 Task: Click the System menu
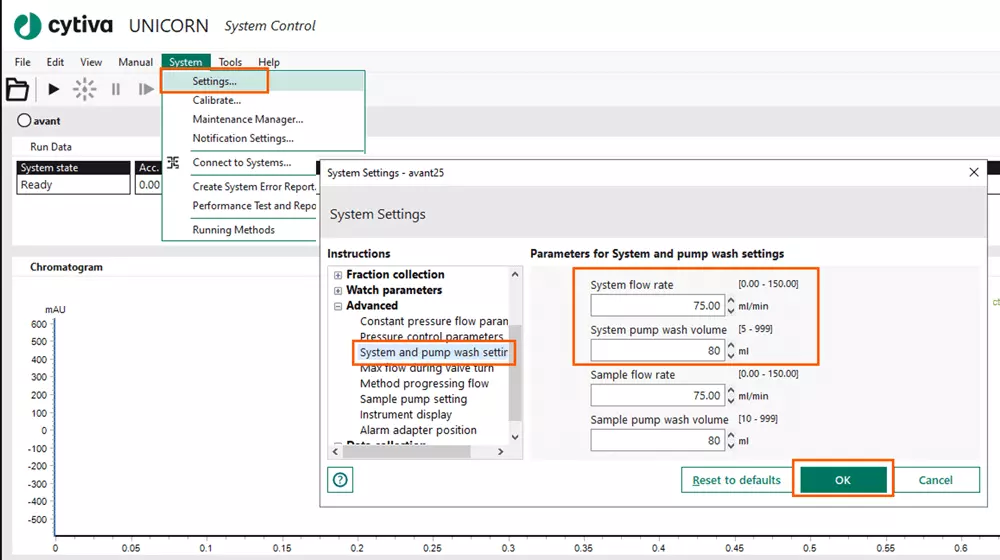(186, 62)
